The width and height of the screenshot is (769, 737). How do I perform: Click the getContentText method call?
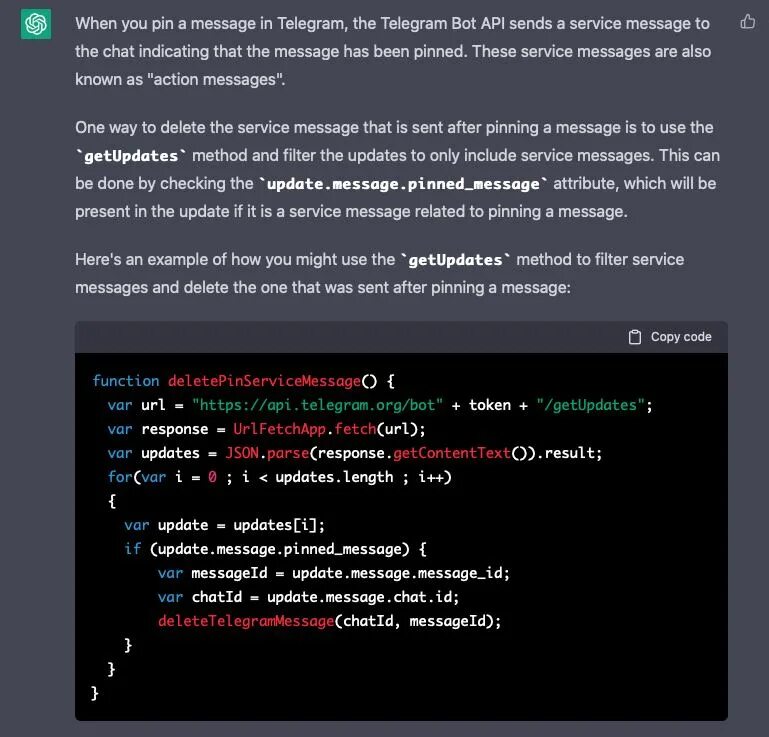pyautogui.click(x=452, y=453)
